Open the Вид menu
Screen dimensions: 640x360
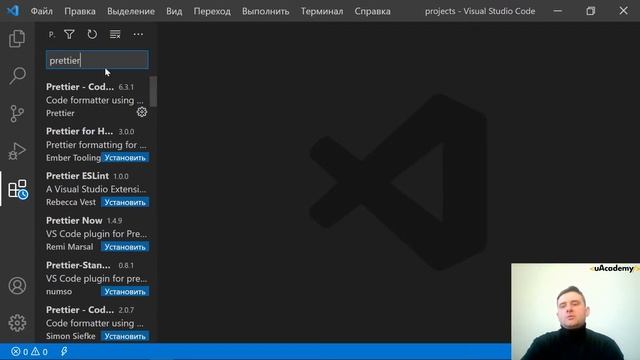174,11
